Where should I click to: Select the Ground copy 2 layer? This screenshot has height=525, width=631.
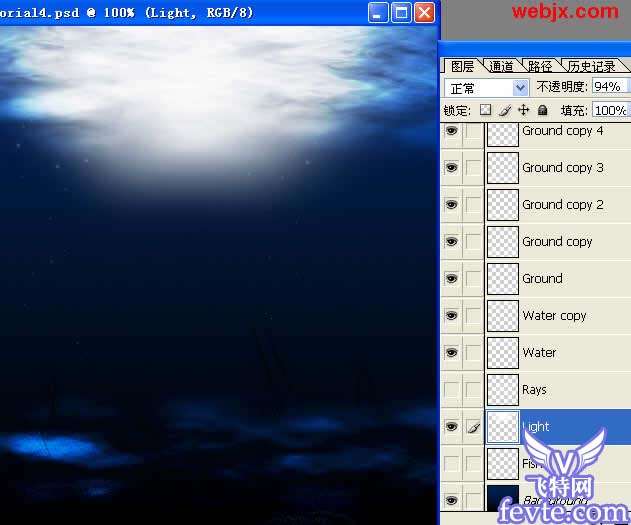pyautogui.click(x=562, y=205)
